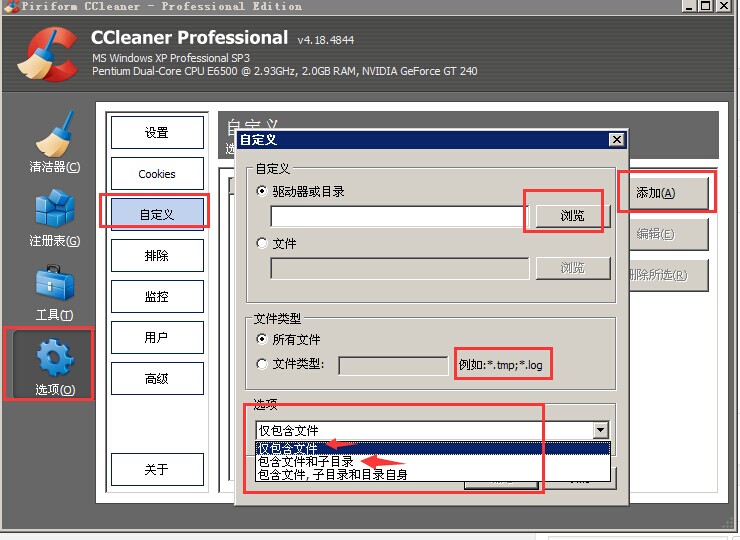
Task: Open the 选项 (Options) gear icon
Action: pos(55,360)
